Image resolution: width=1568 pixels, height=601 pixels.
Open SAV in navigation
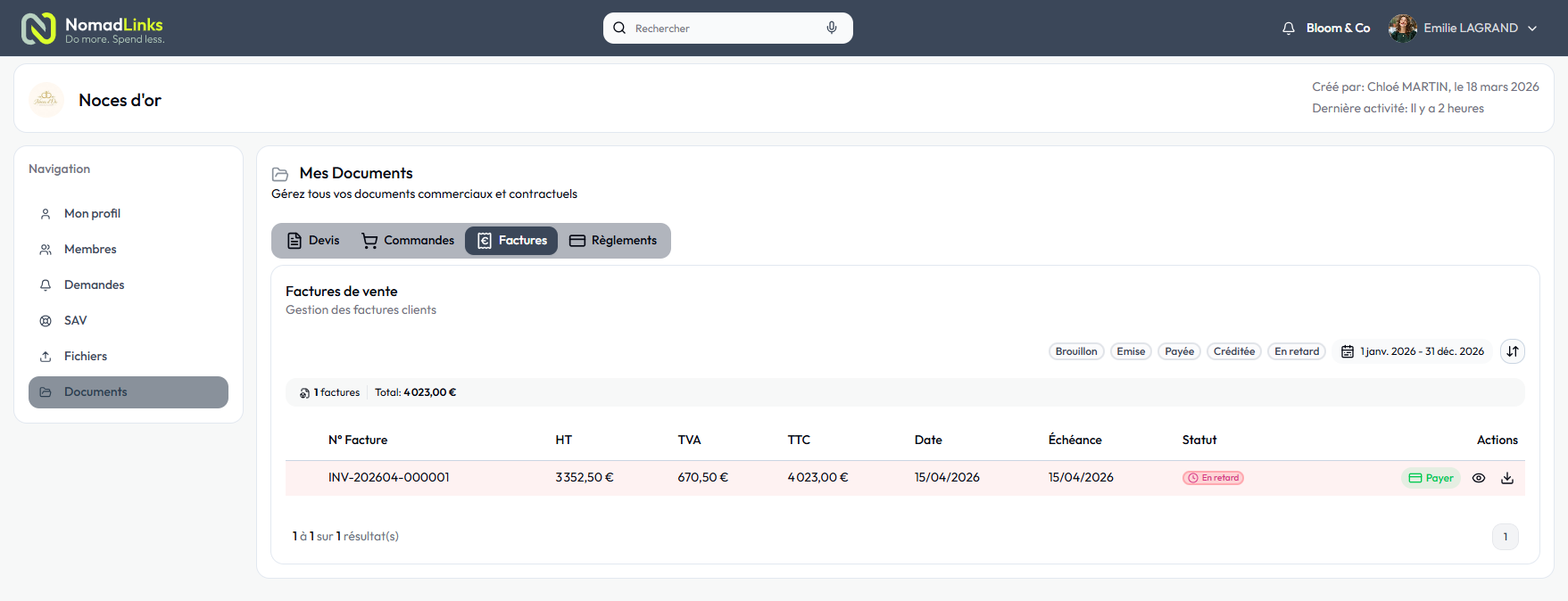tap(129, 321)
